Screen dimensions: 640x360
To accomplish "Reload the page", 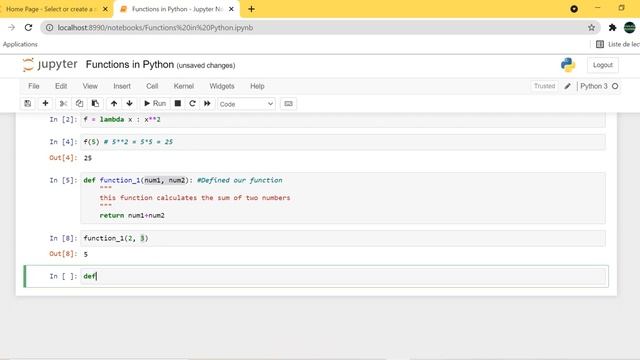I will click(x=28, y=27).
